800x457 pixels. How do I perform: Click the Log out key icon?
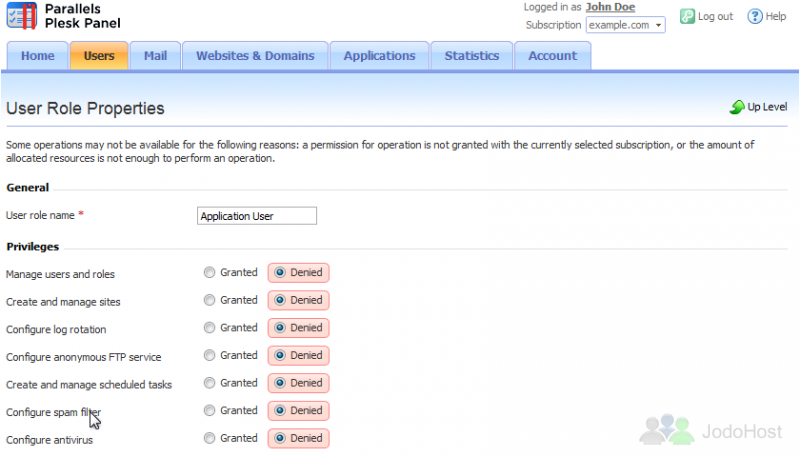point(687,16)
